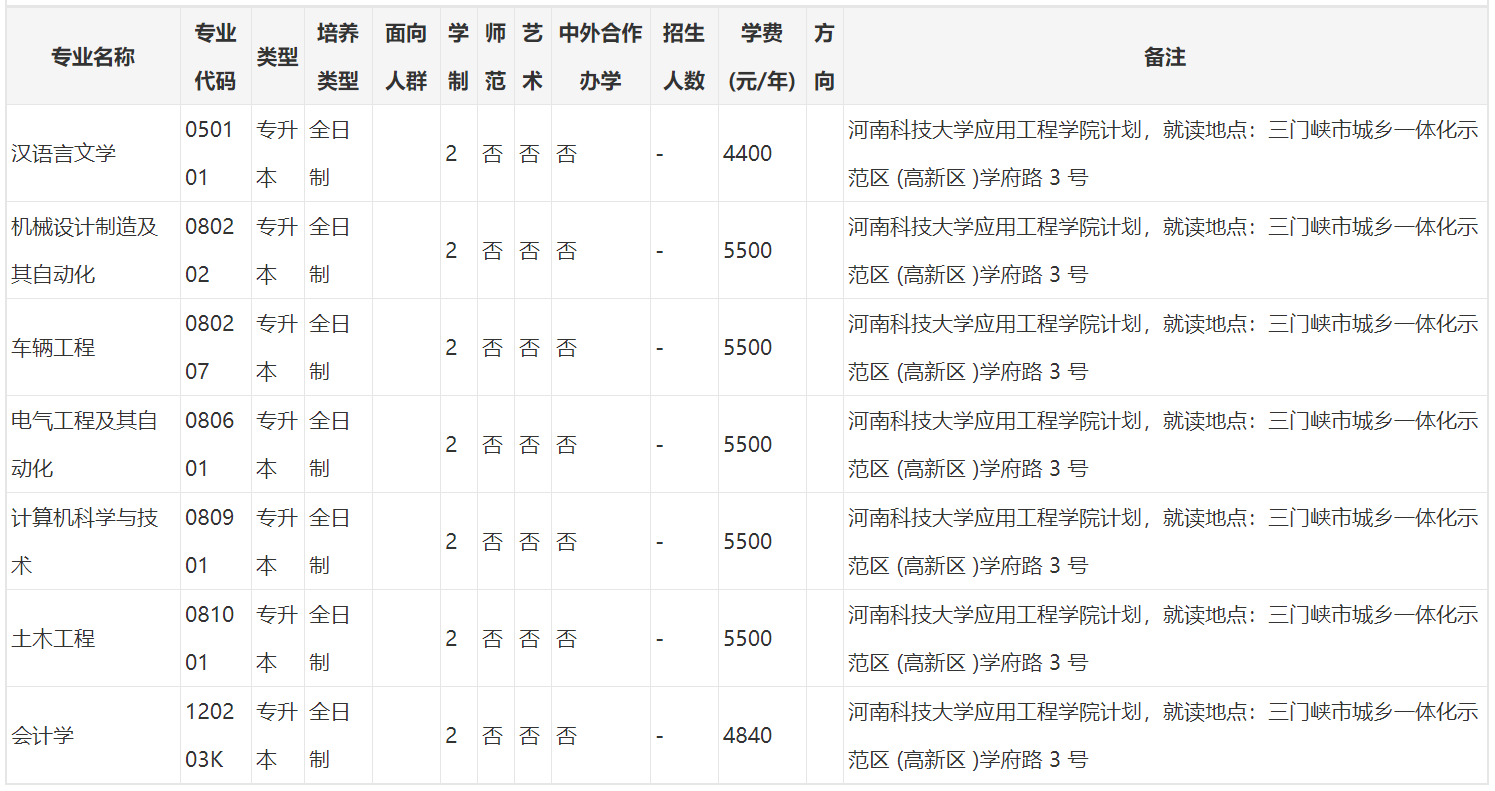1495x791 pixels.
Task: Click the code 120203K cell
Action: pos(214,733)
